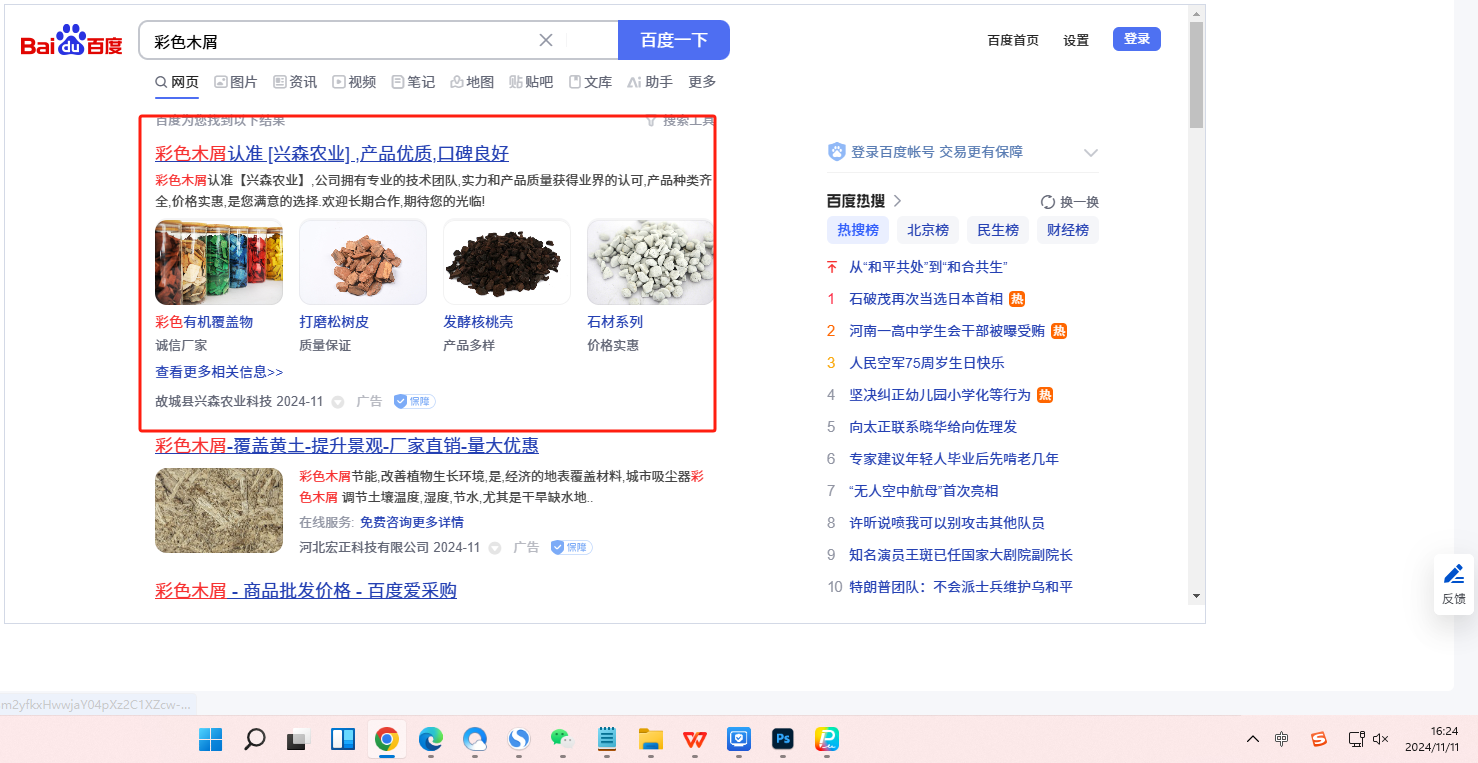Screen dimensions: 1478x763
Task: Open the 查看更多相关信息 link
Action: 219,372
